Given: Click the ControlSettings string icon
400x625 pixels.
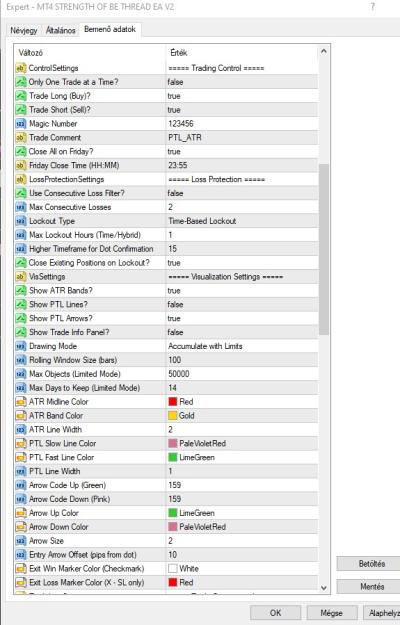Looking at the screenshot, I should [21, 68].
